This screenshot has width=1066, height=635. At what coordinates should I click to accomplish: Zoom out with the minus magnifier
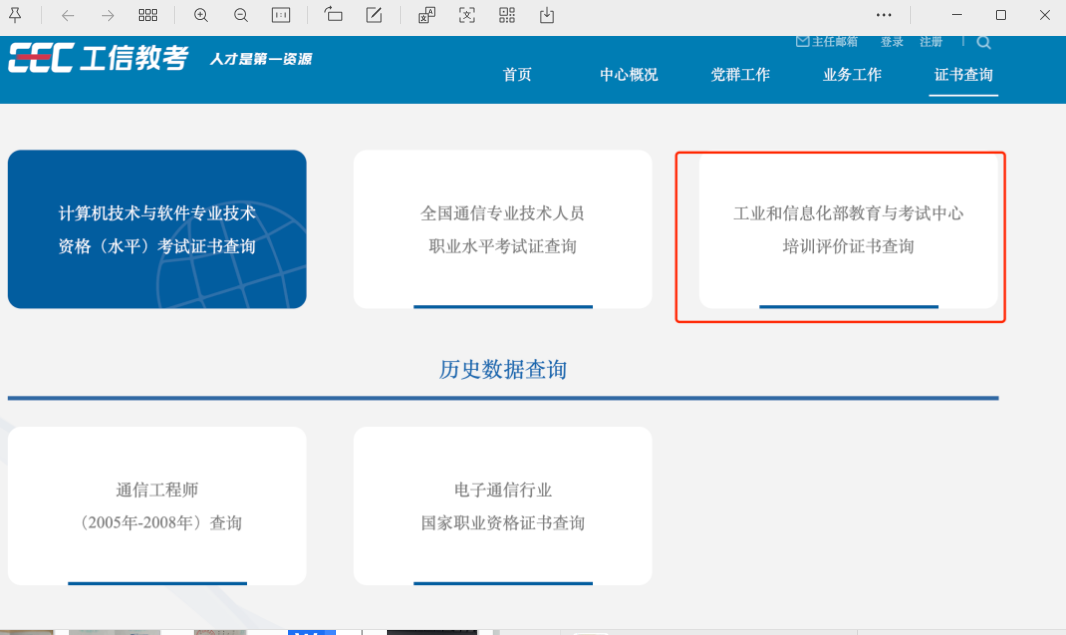(x=241, y=15)
